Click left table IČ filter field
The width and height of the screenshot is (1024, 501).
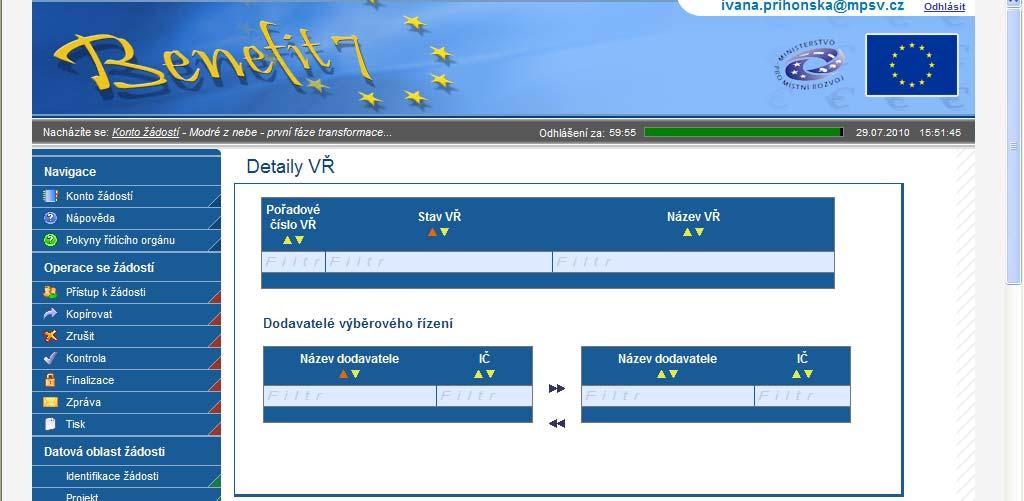tap(485, 396)
